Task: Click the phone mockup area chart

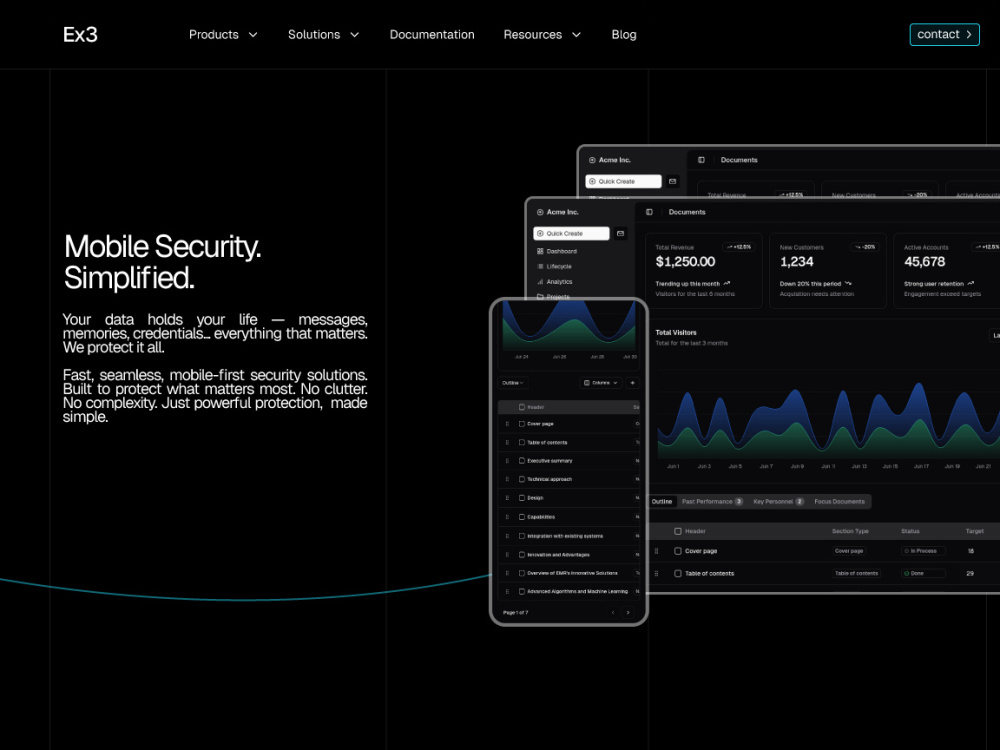Action: [x=569, y=326]
